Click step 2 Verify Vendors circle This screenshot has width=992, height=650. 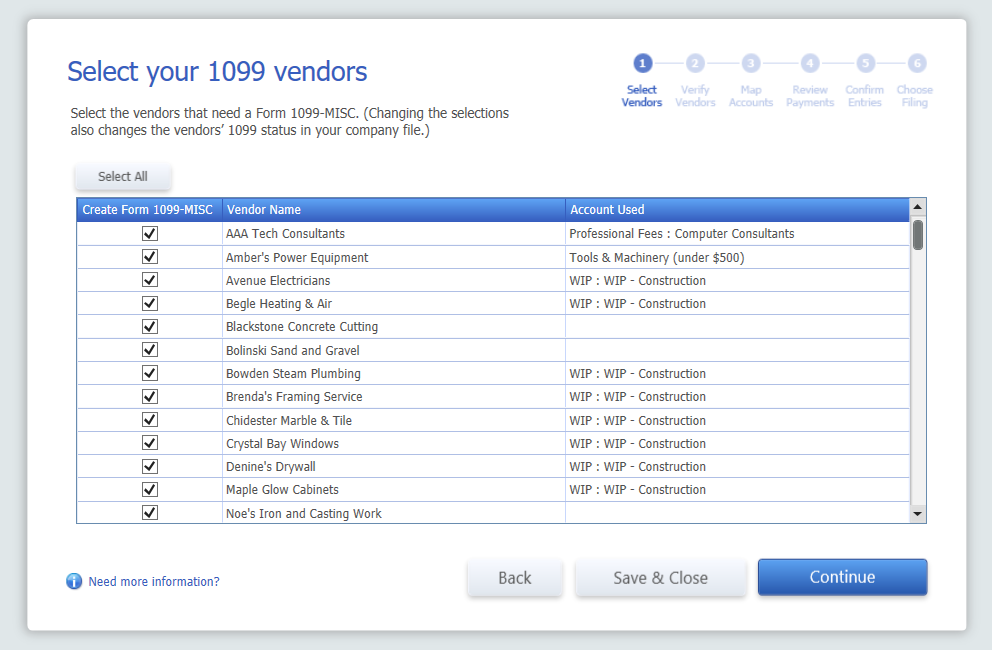(x=695, y=63)
